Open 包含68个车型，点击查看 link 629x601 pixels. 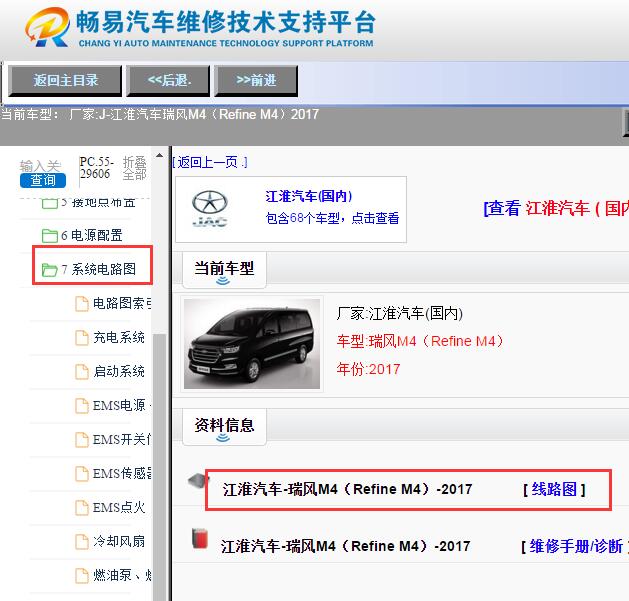[332, 218]
